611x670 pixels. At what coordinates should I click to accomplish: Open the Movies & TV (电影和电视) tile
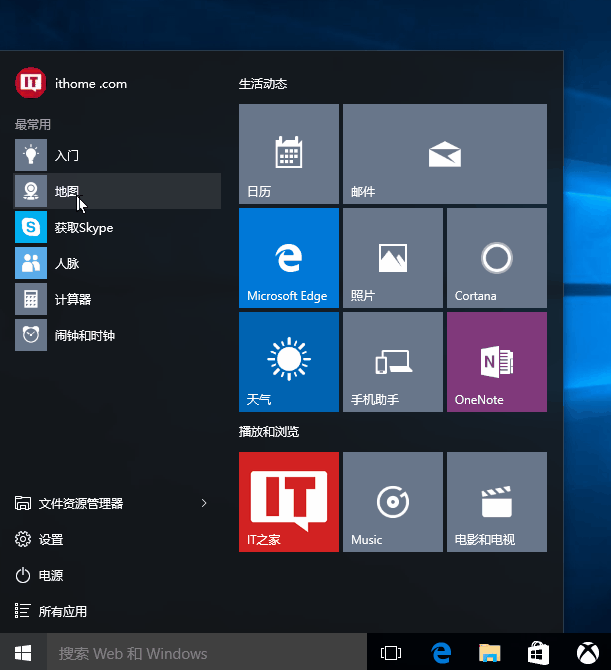pos(496,502)
